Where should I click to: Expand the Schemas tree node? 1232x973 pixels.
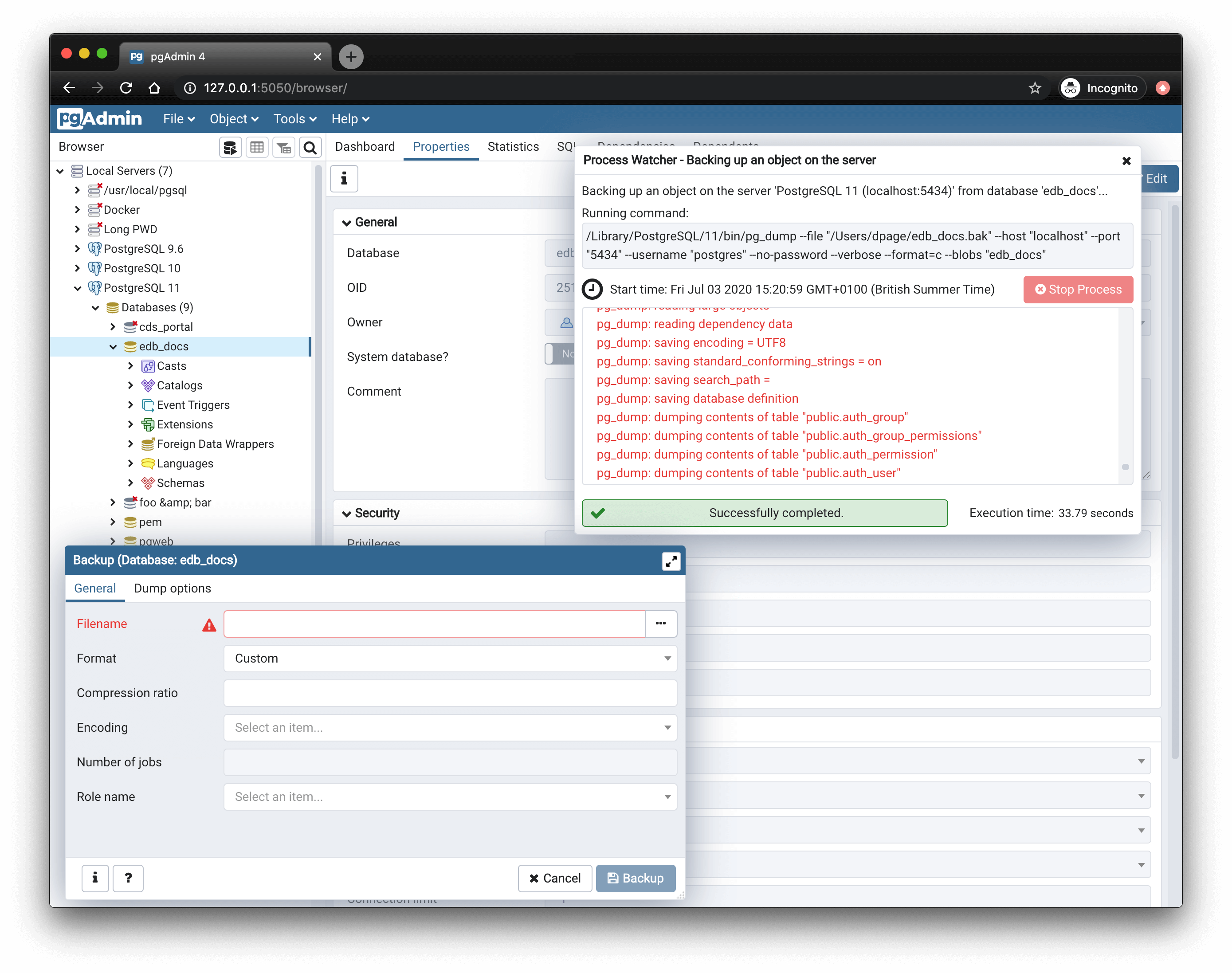pyautogui.click(x=130, y=483)
